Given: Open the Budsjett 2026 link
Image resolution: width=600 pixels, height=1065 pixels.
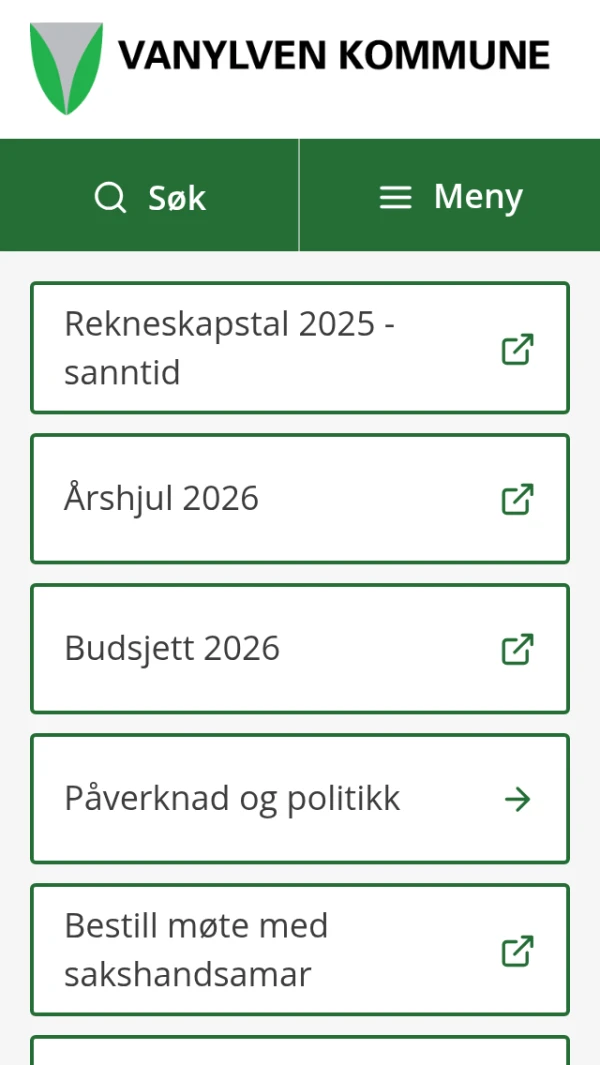Looking at the screenshot, I should tap(172, 648).
